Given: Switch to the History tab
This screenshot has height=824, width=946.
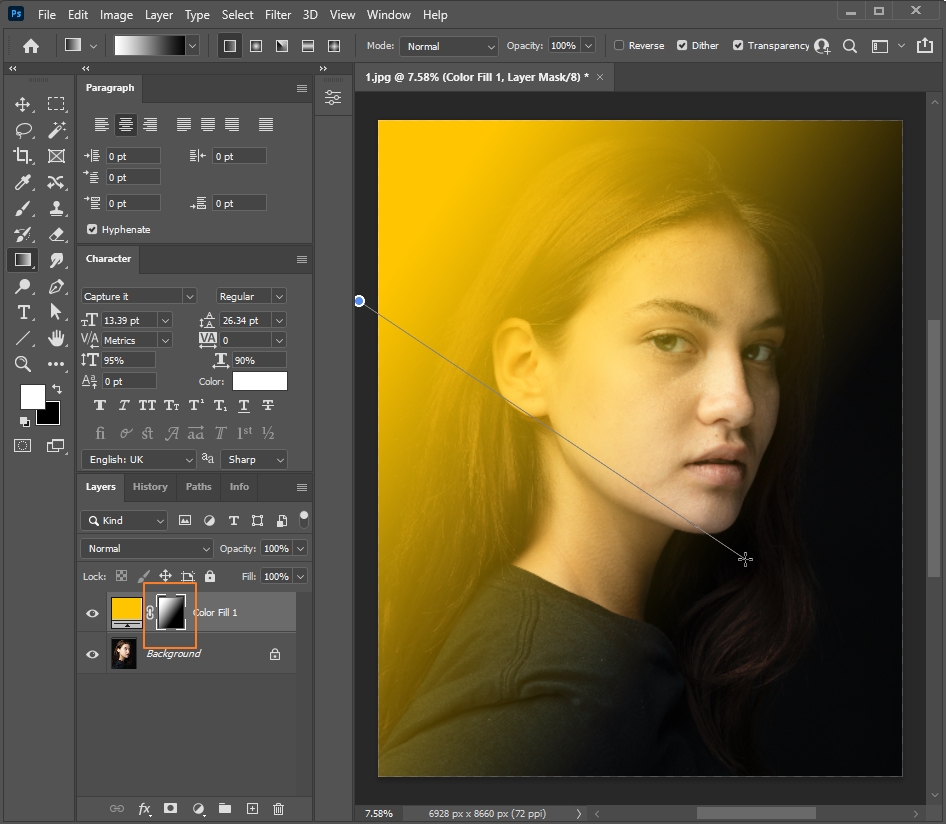Looking at the screenshot, I should (150, 487).
